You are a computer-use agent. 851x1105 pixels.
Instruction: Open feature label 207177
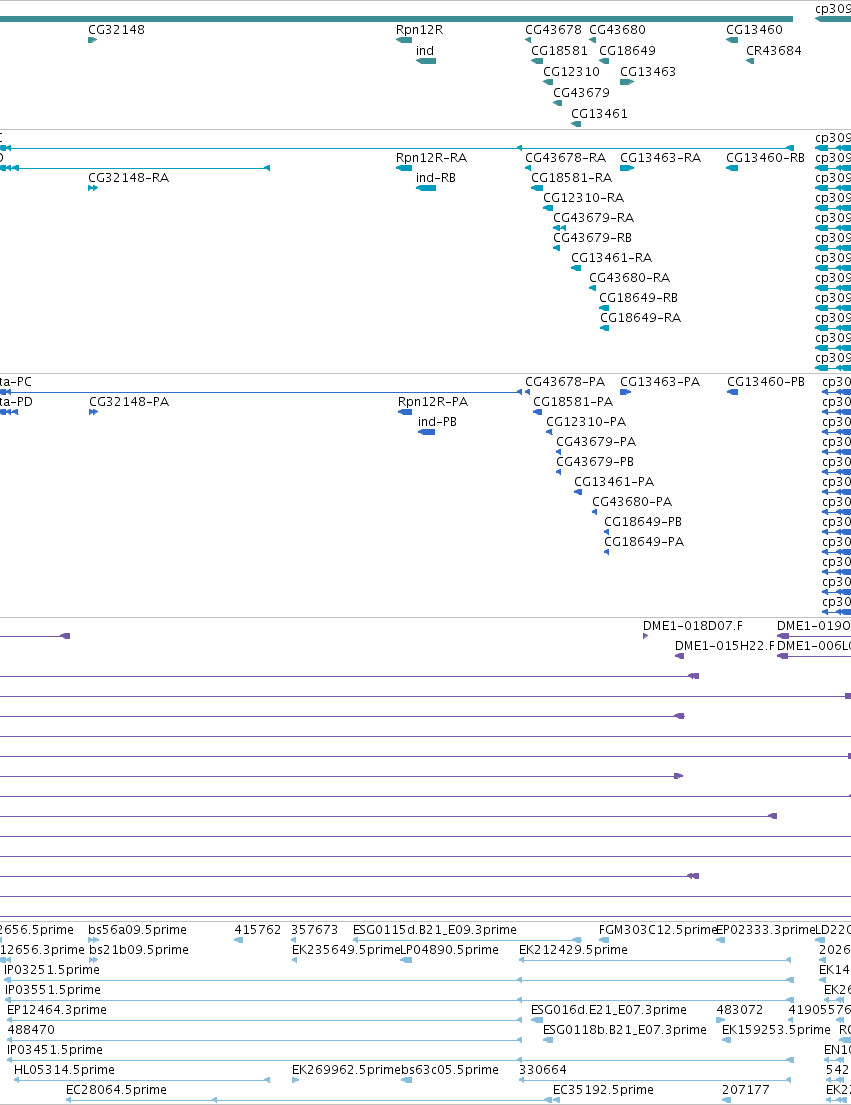745,1090
